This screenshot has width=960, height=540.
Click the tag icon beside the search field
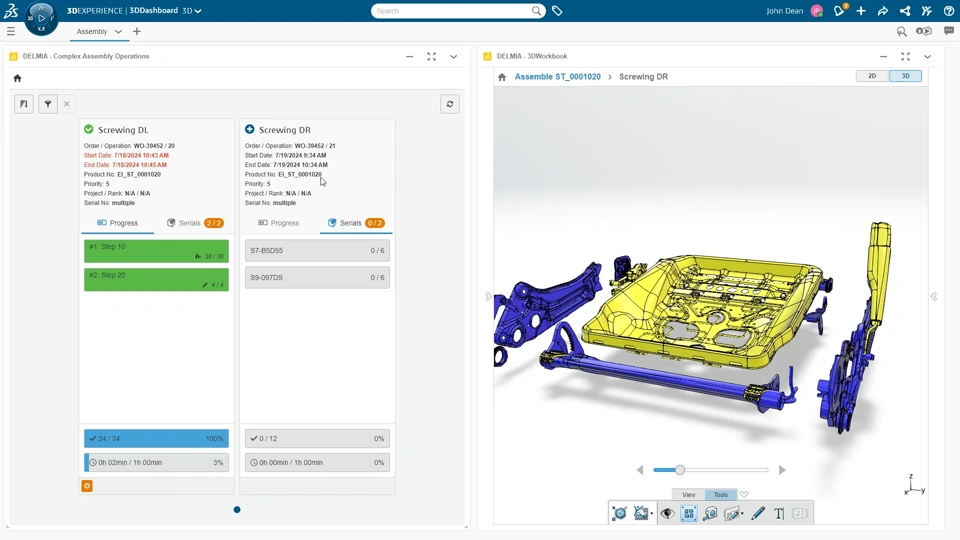pyautogui.click(x=557, y=11)
